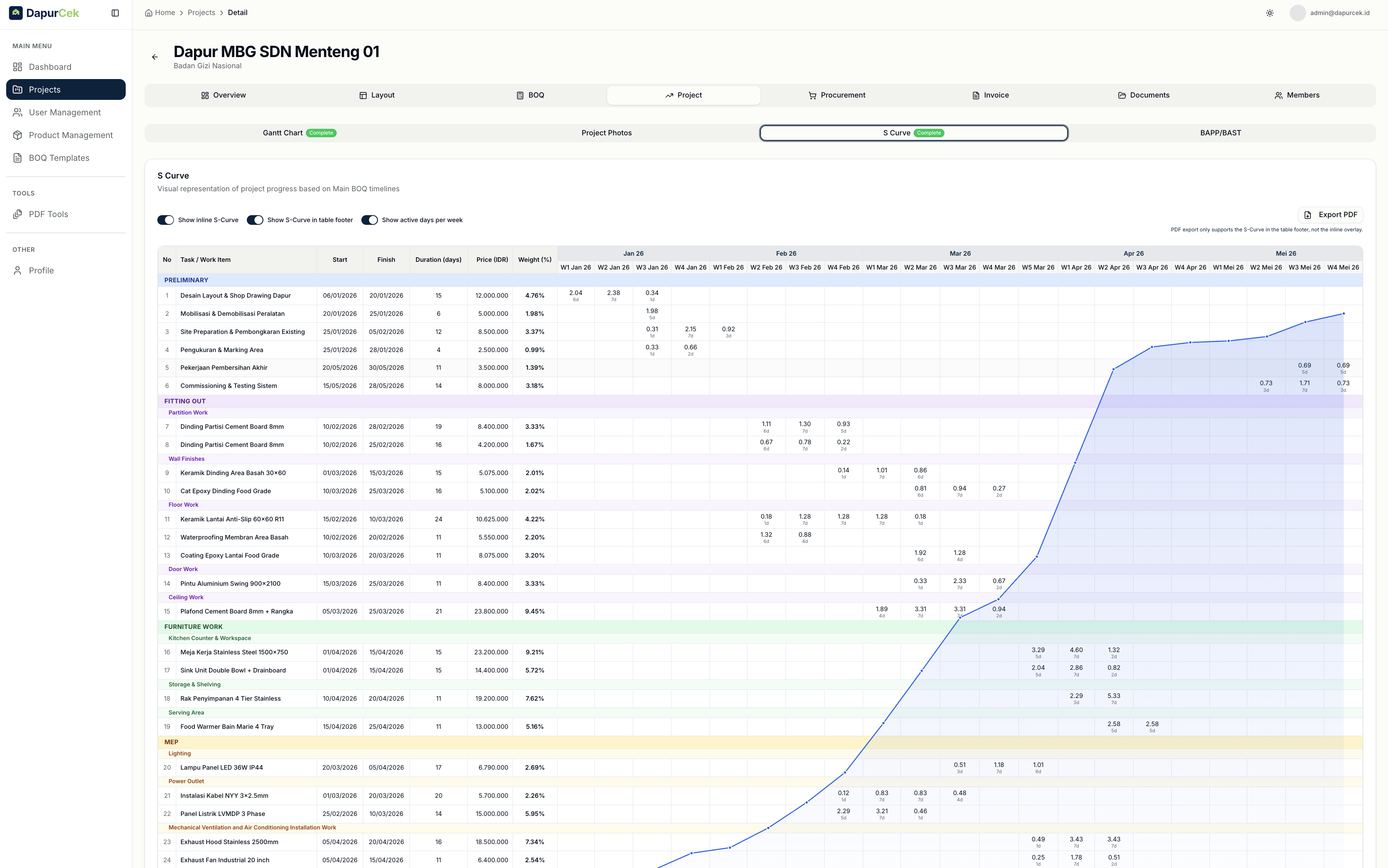Click Mobilisasi & Demobilisasi Peralatan task
The image size is (1388, 868).
[x=233, y=313]
